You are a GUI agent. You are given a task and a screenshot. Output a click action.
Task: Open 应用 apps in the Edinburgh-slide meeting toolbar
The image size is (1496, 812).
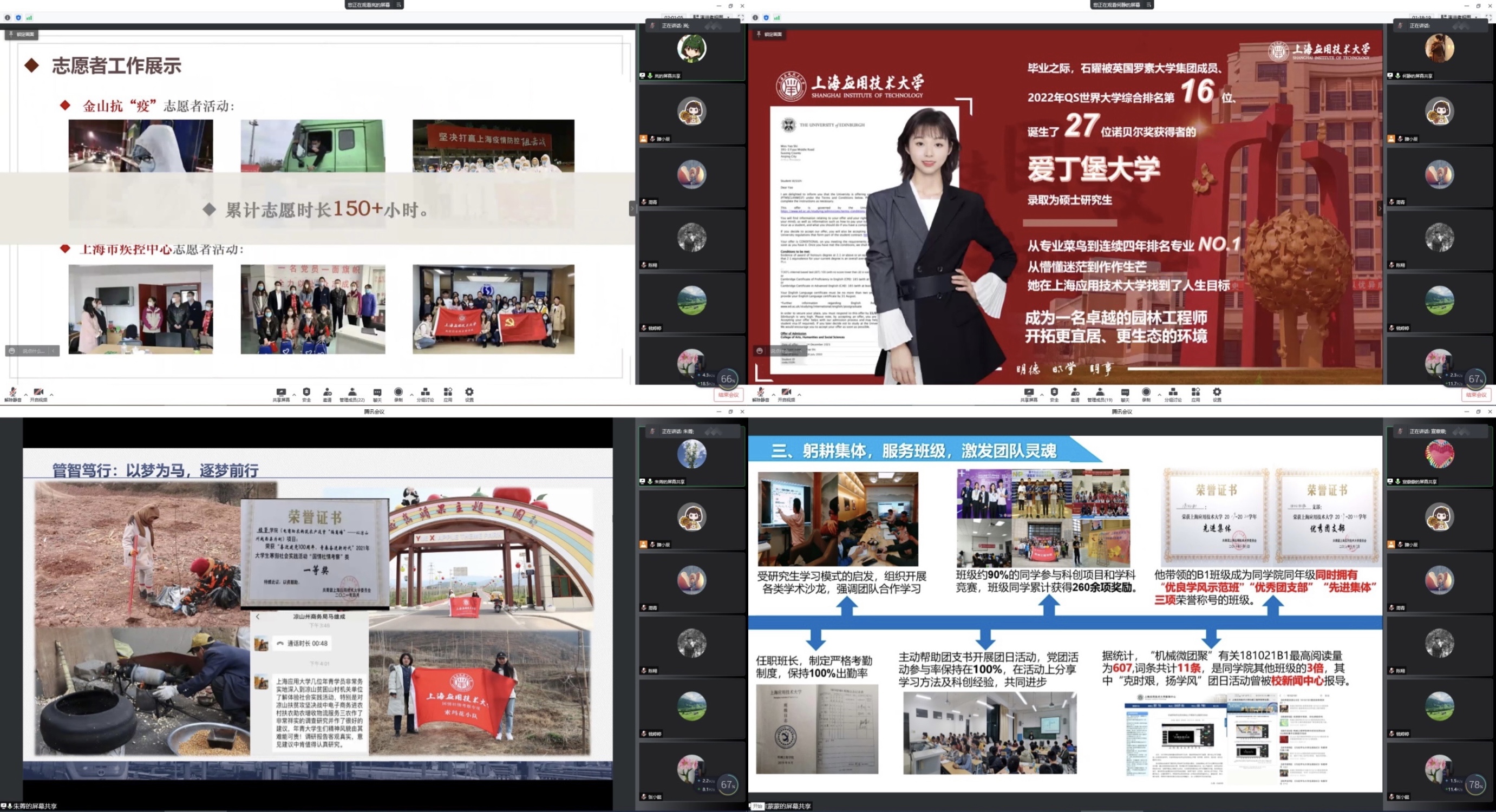[1195, 393]
